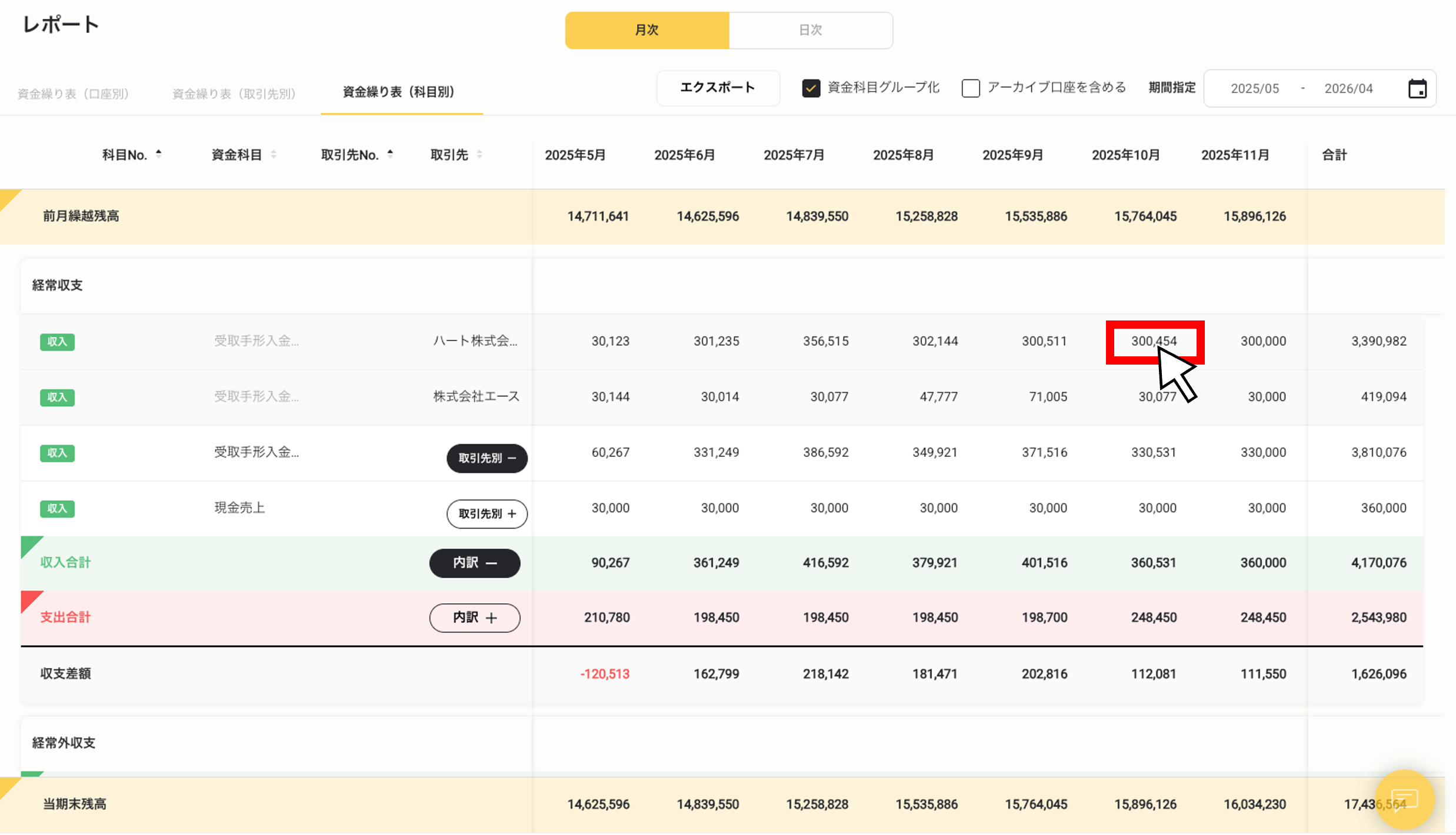Viewport: 1456px width, 835px height.
Task: Click 収入 badge on ハート株式会 row
Action: click(x=57, y=342)
